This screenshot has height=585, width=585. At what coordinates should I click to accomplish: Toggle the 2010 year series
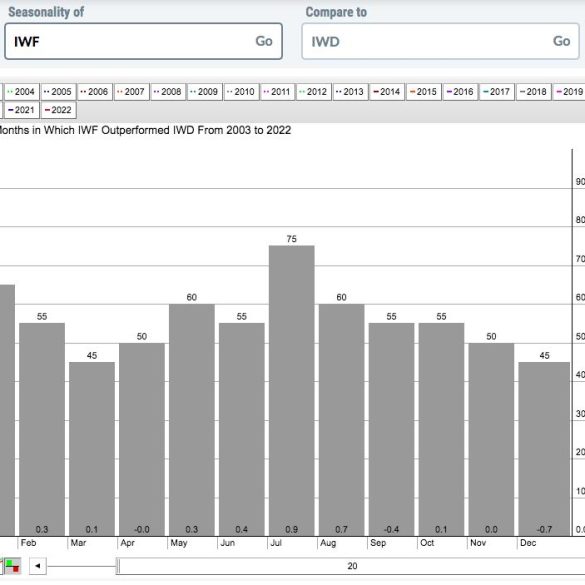241,92
